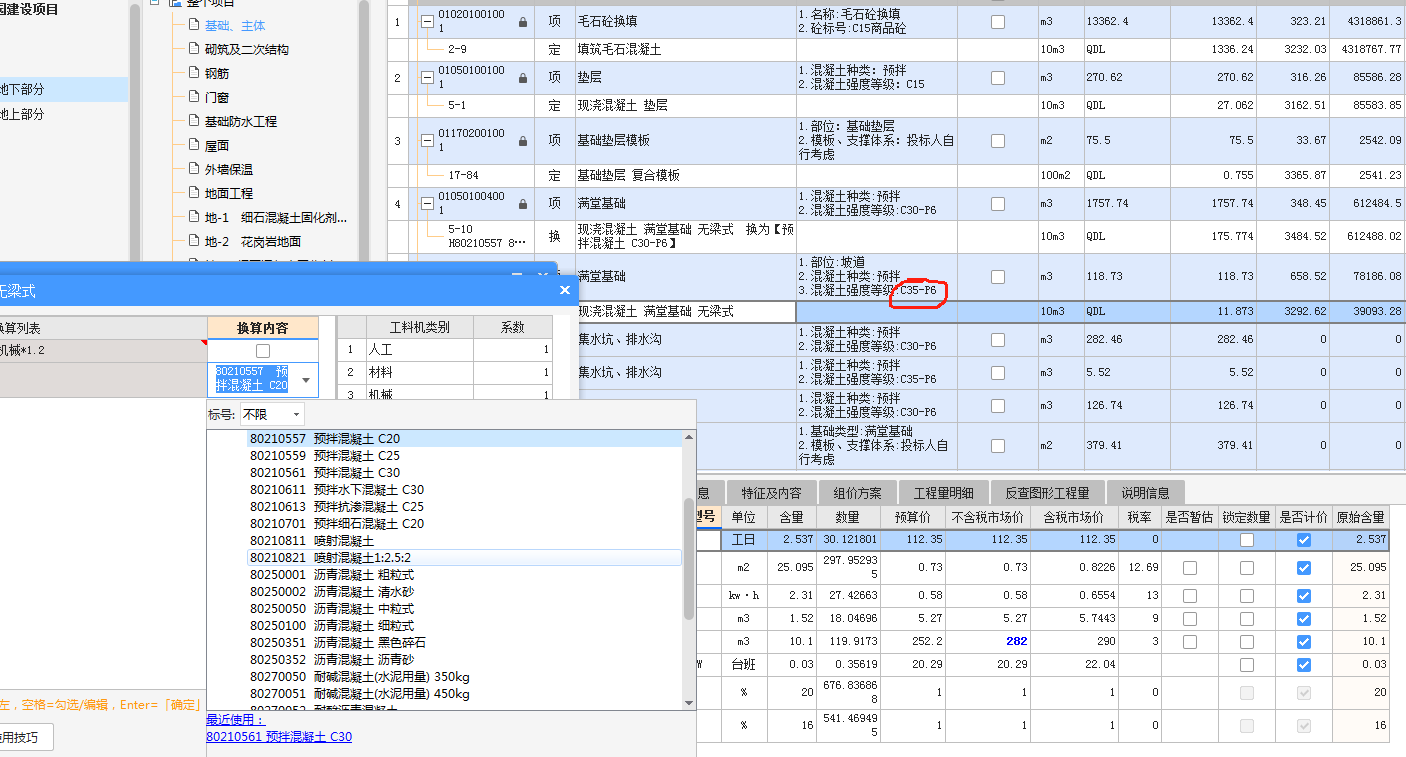
Task: Select 地上部分 in the left panel
Action: pyautogui.click(x=22, y=114)
